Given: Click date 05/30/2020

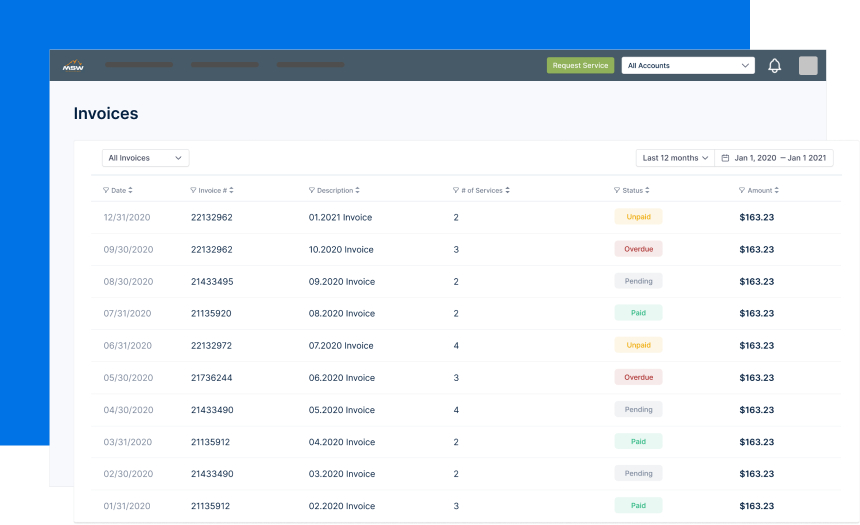Looking at the screenshot, I should pos(128,378).
